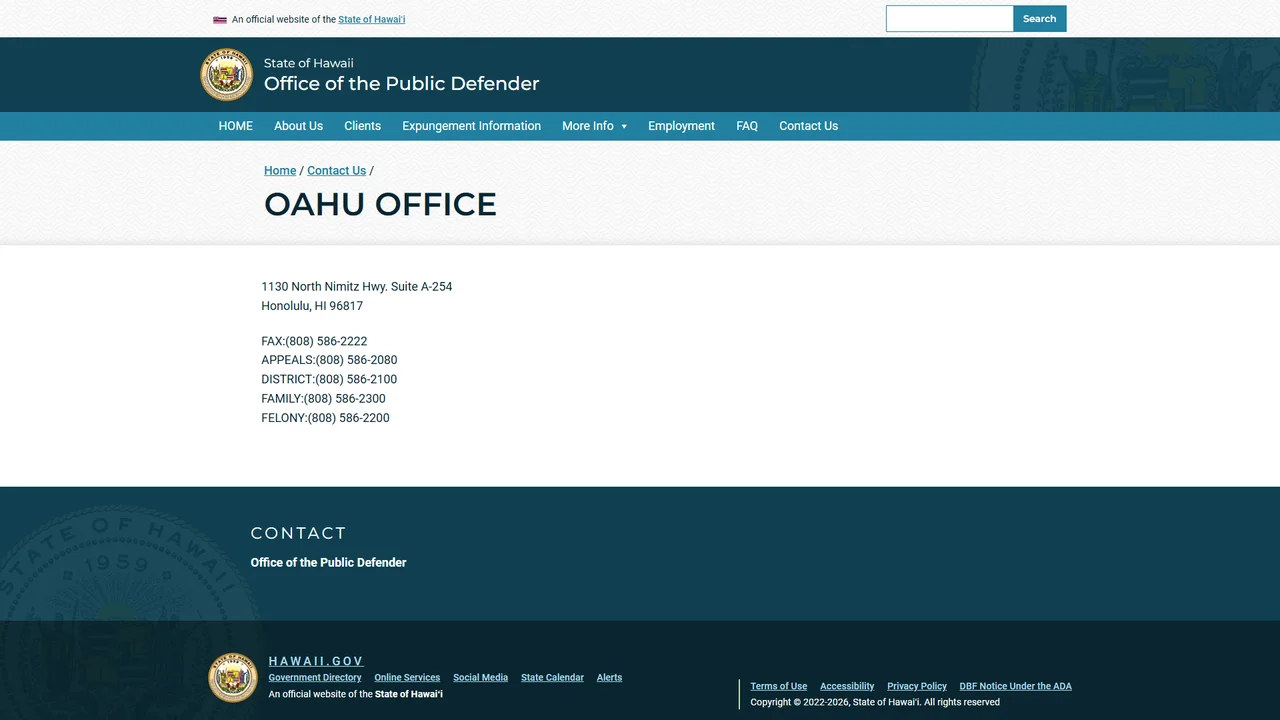Select the DISTRICT:(808) 586-2100 line
The width and height of the screenshot is (1280, 720).
coord(329,379)
